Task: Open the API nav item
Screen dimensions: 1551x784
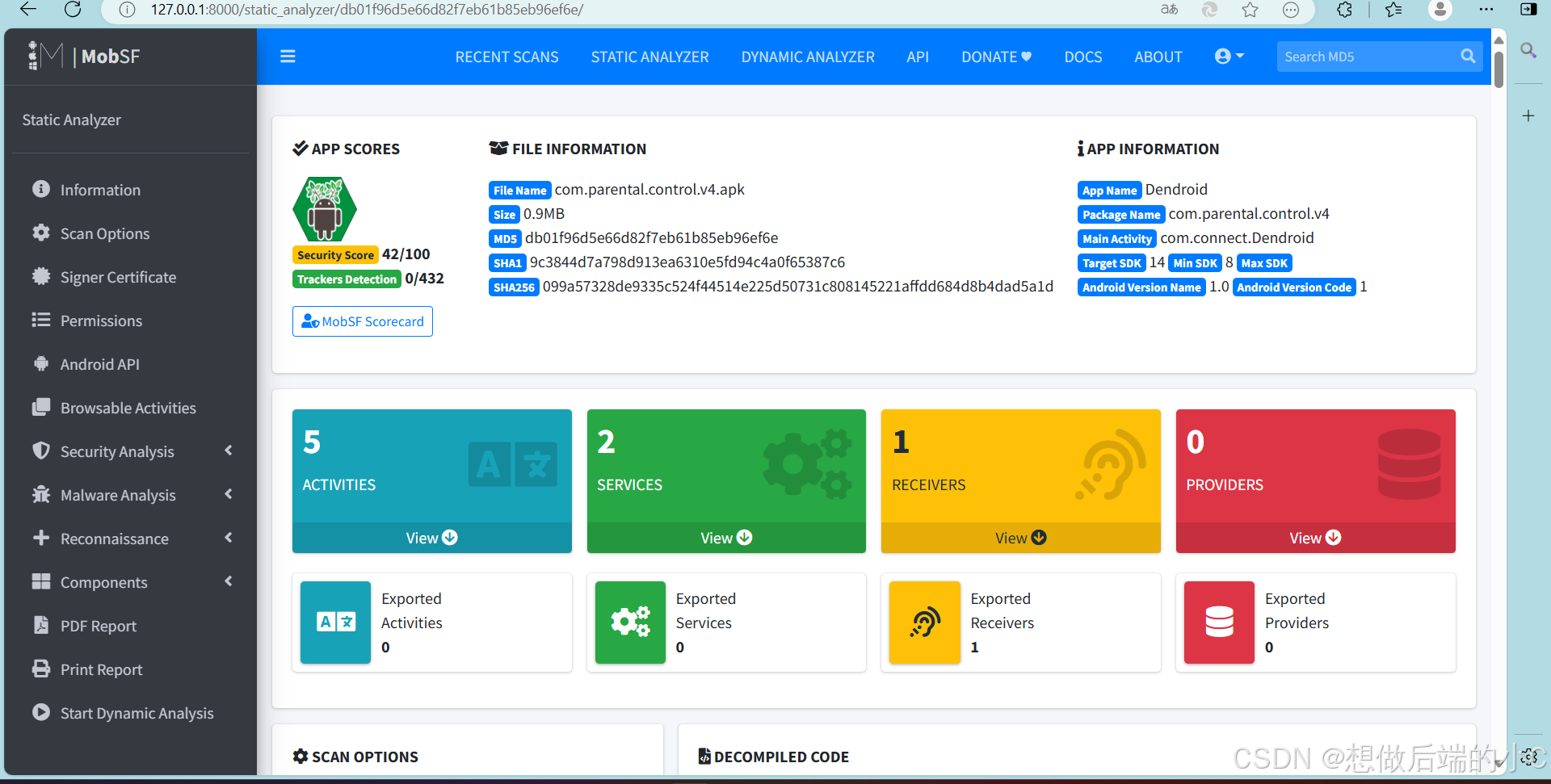Action: click(918, 57)
